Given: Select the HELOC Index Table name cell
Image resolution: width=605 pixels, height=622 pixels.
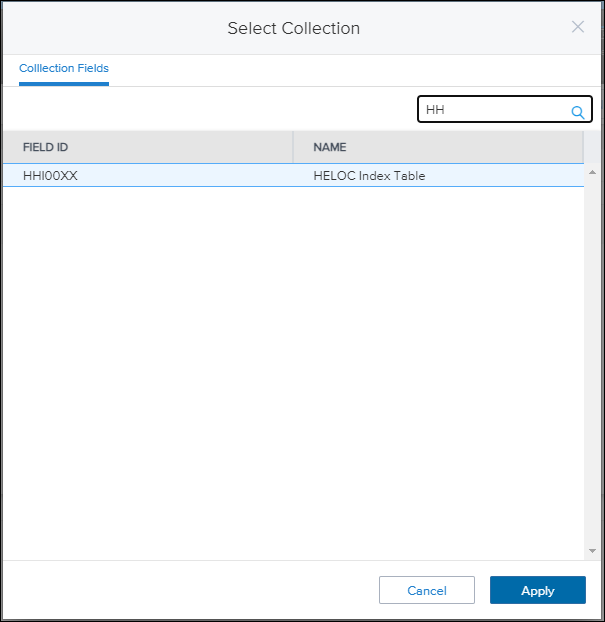Looking at the screenshot, I should 438,175.
